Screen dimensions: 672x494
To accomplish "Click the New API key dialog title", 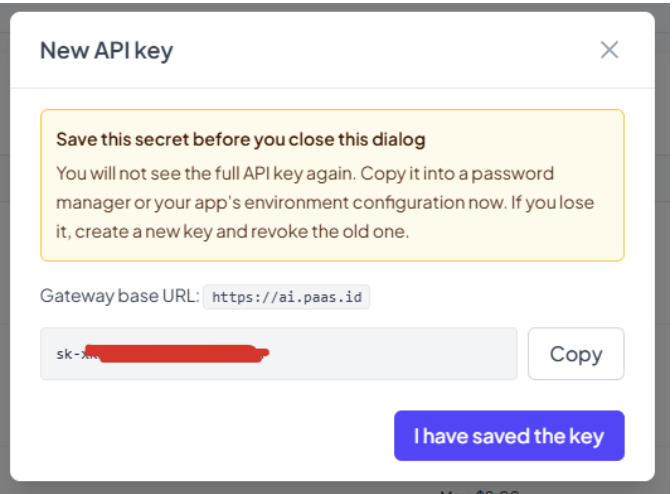I will (x=107, y=51).
